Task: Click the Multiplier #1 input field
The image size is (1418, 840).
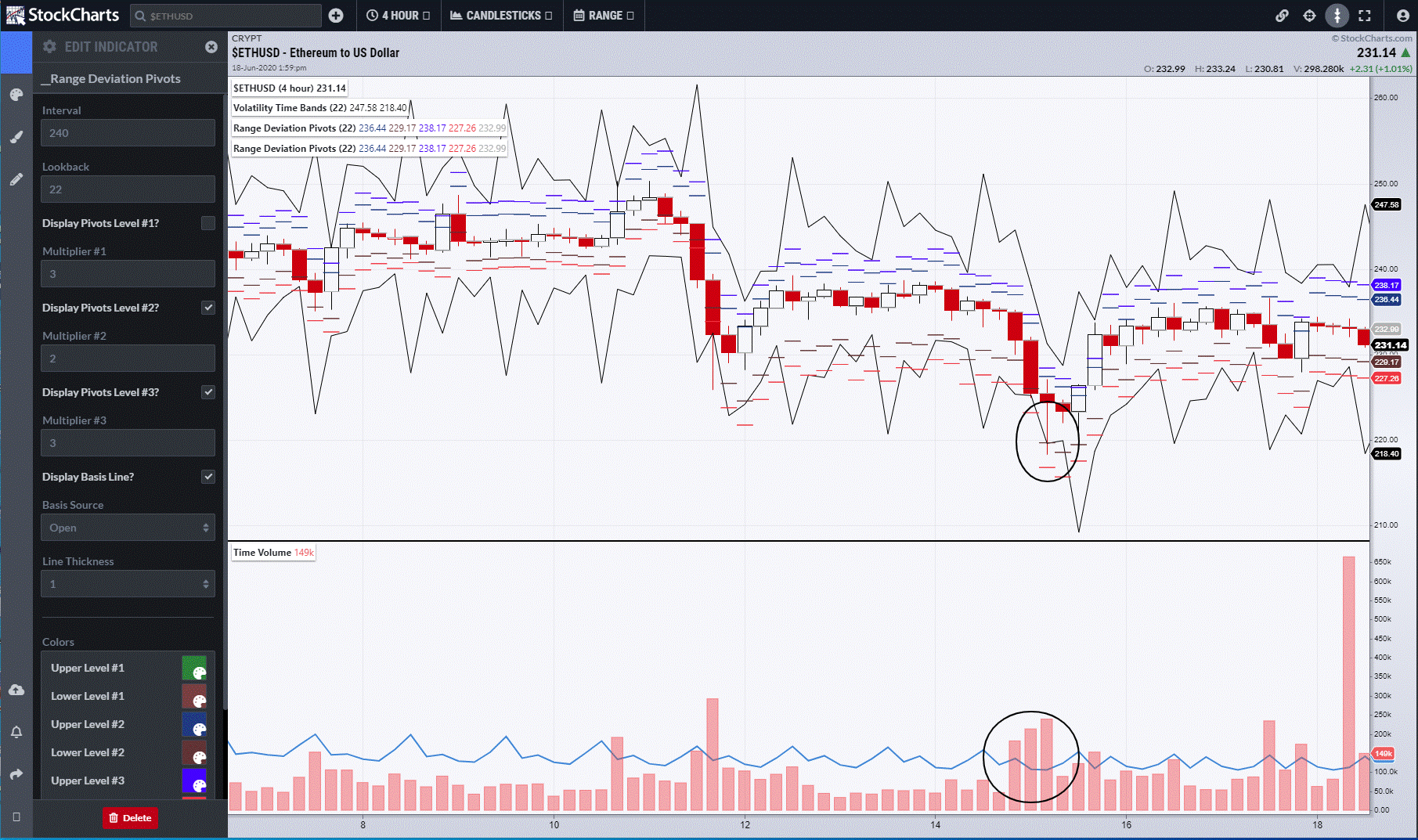Action: [128, 274]
